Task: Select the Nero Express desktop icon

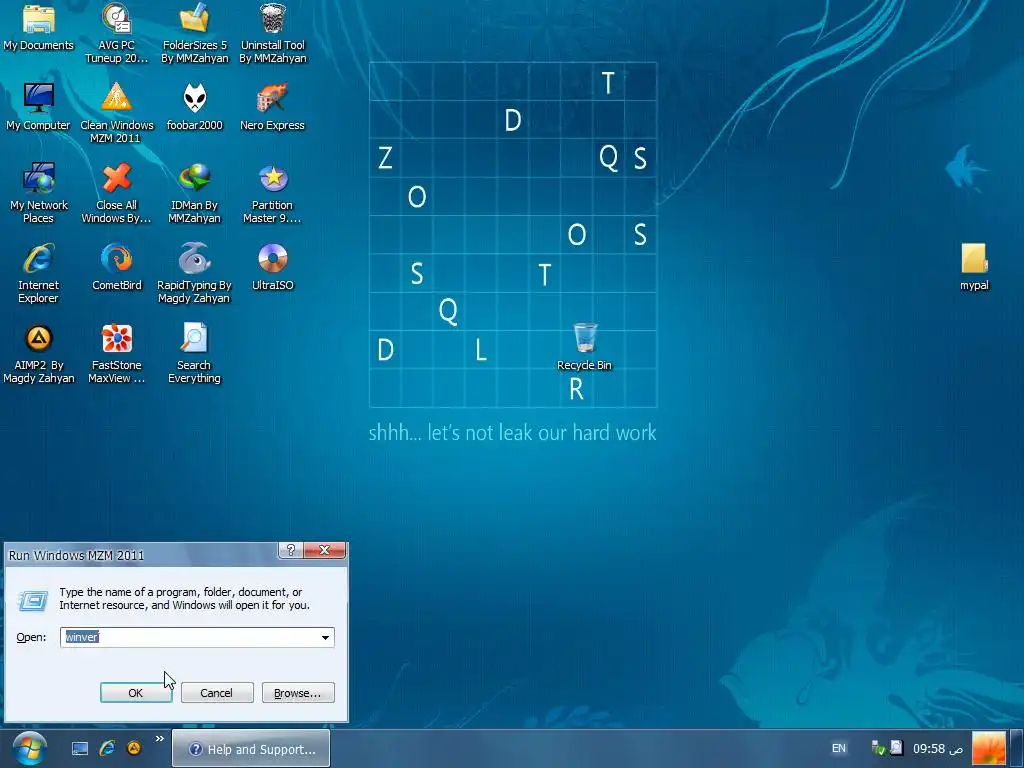Action: coord(272,107)
